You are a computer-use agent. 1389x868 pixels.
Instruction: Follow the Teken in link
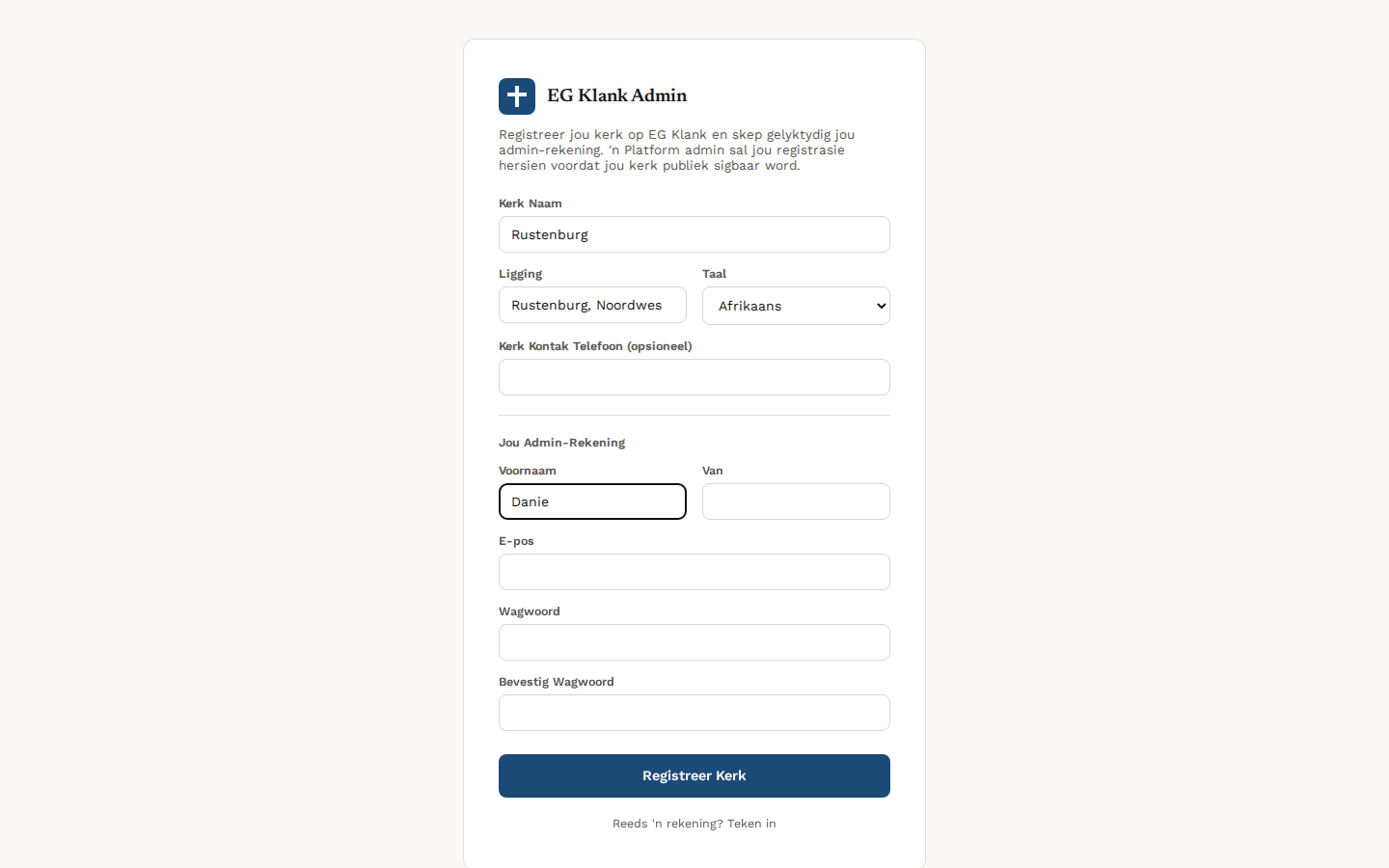(751, 824)
